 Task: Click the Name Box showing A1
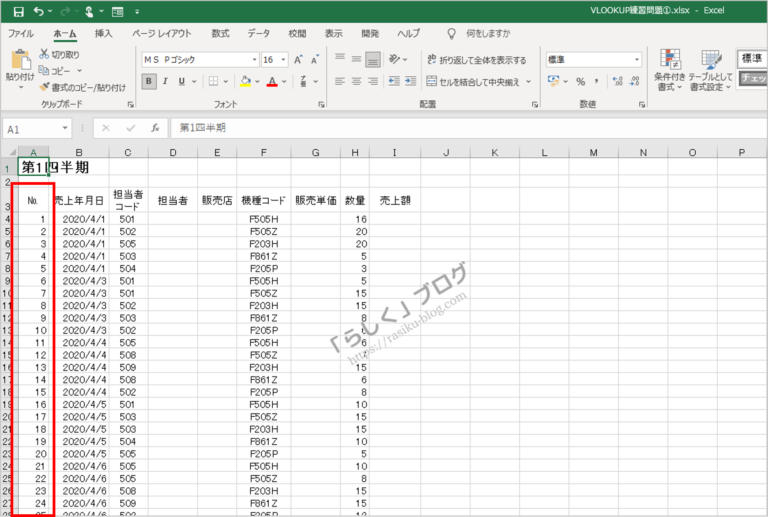point(32,129)
